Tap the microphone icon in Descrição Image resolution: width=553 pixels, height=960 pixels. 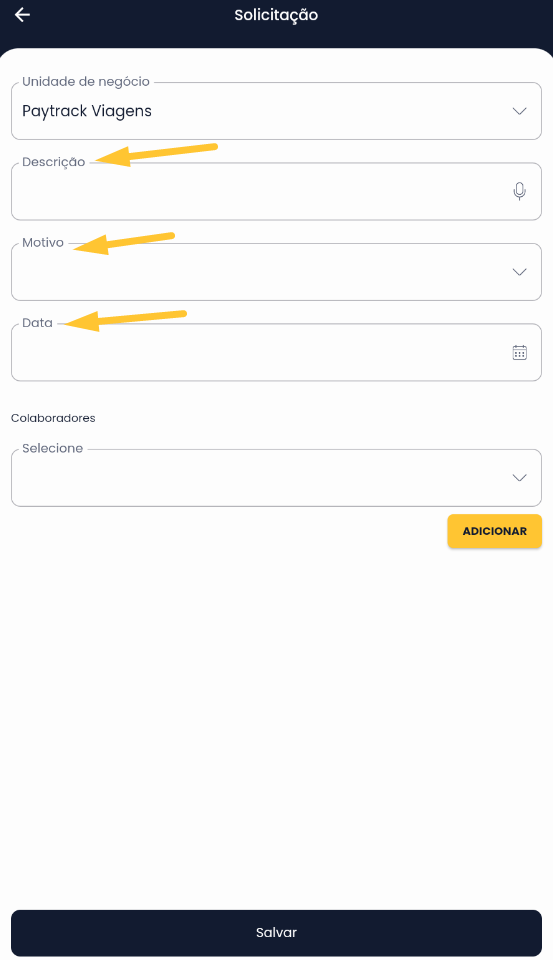519,191
